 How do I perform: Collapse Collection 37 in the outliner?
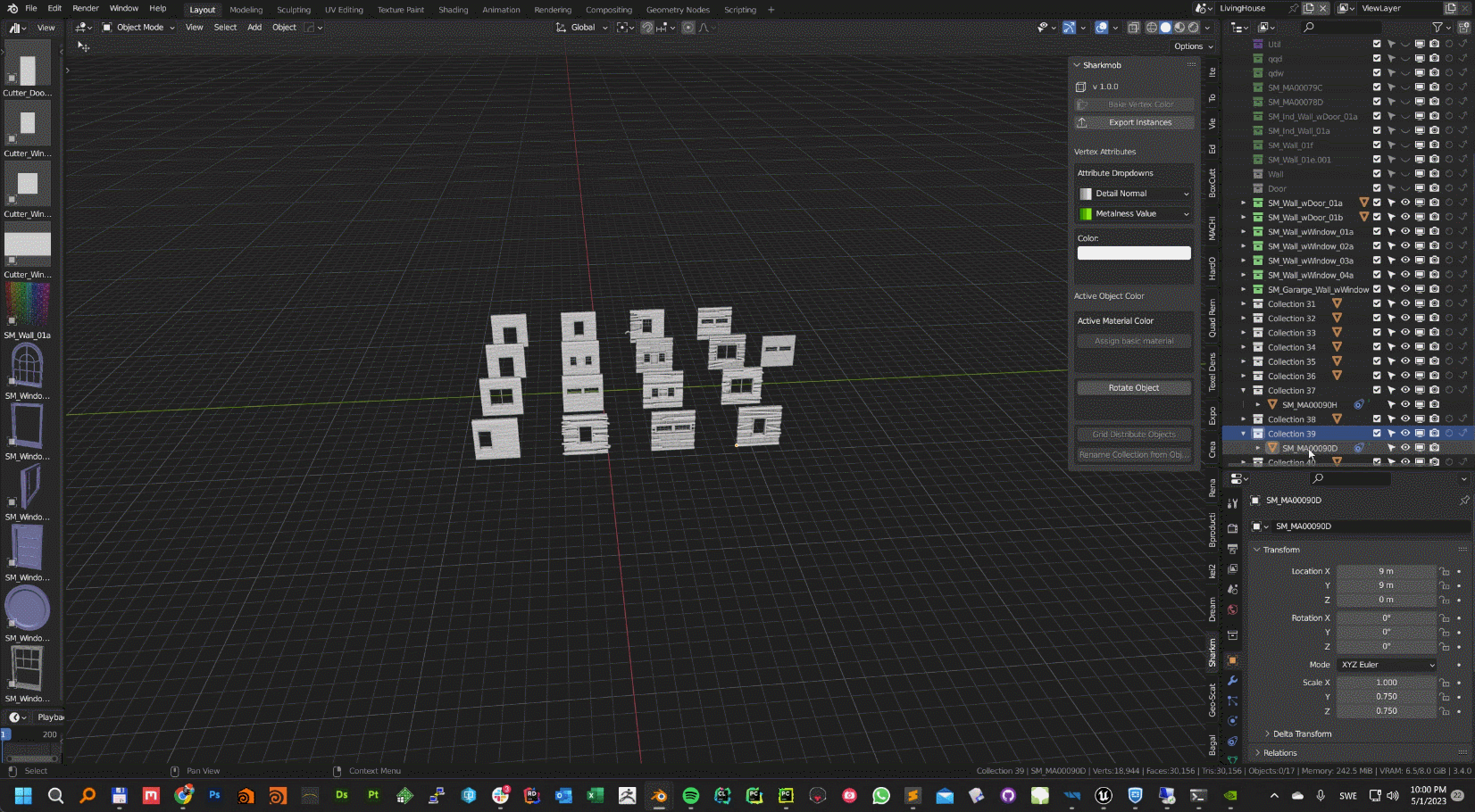[1243, 391]
